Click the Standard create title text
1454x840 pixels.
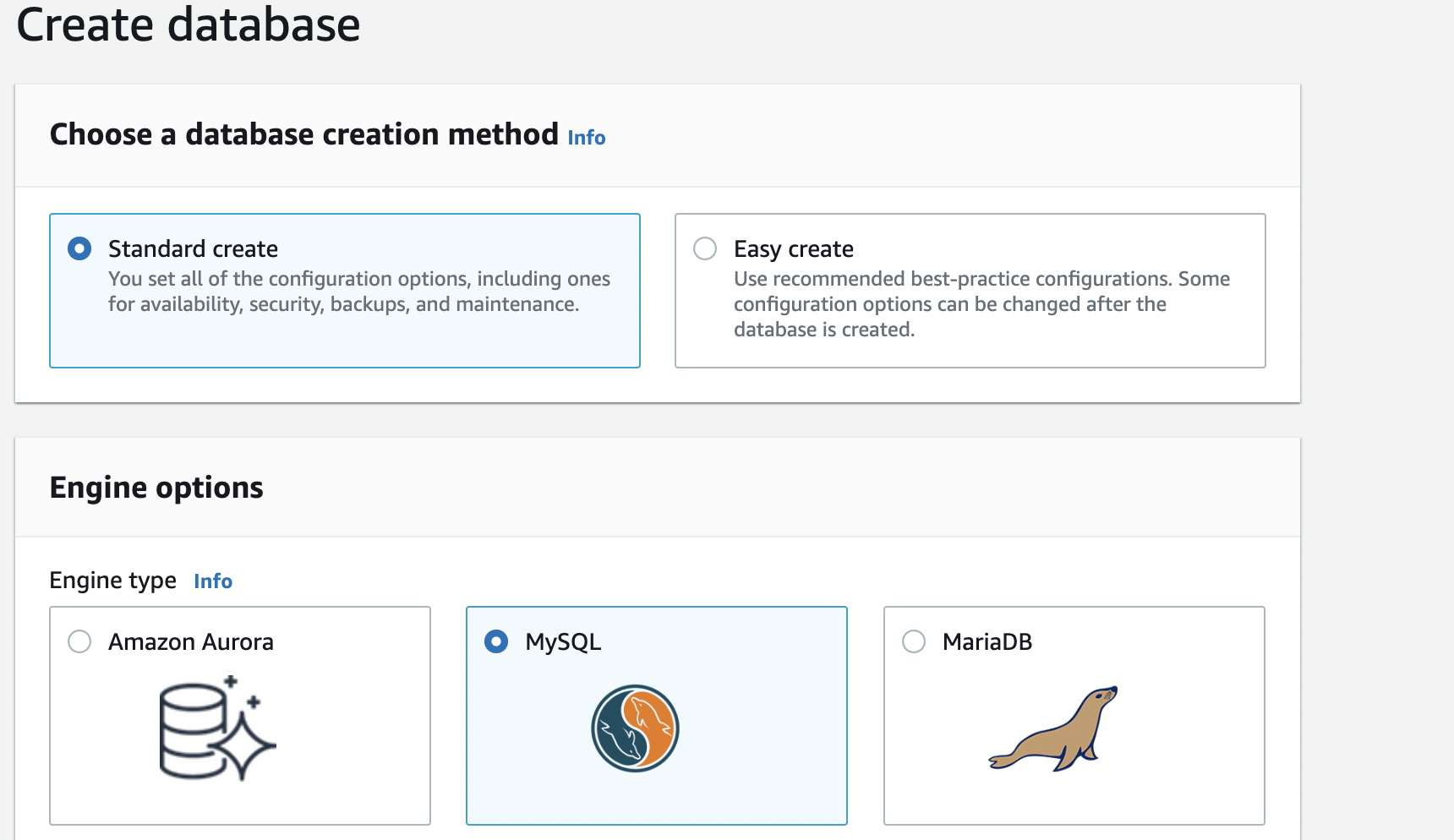(193, 249)
